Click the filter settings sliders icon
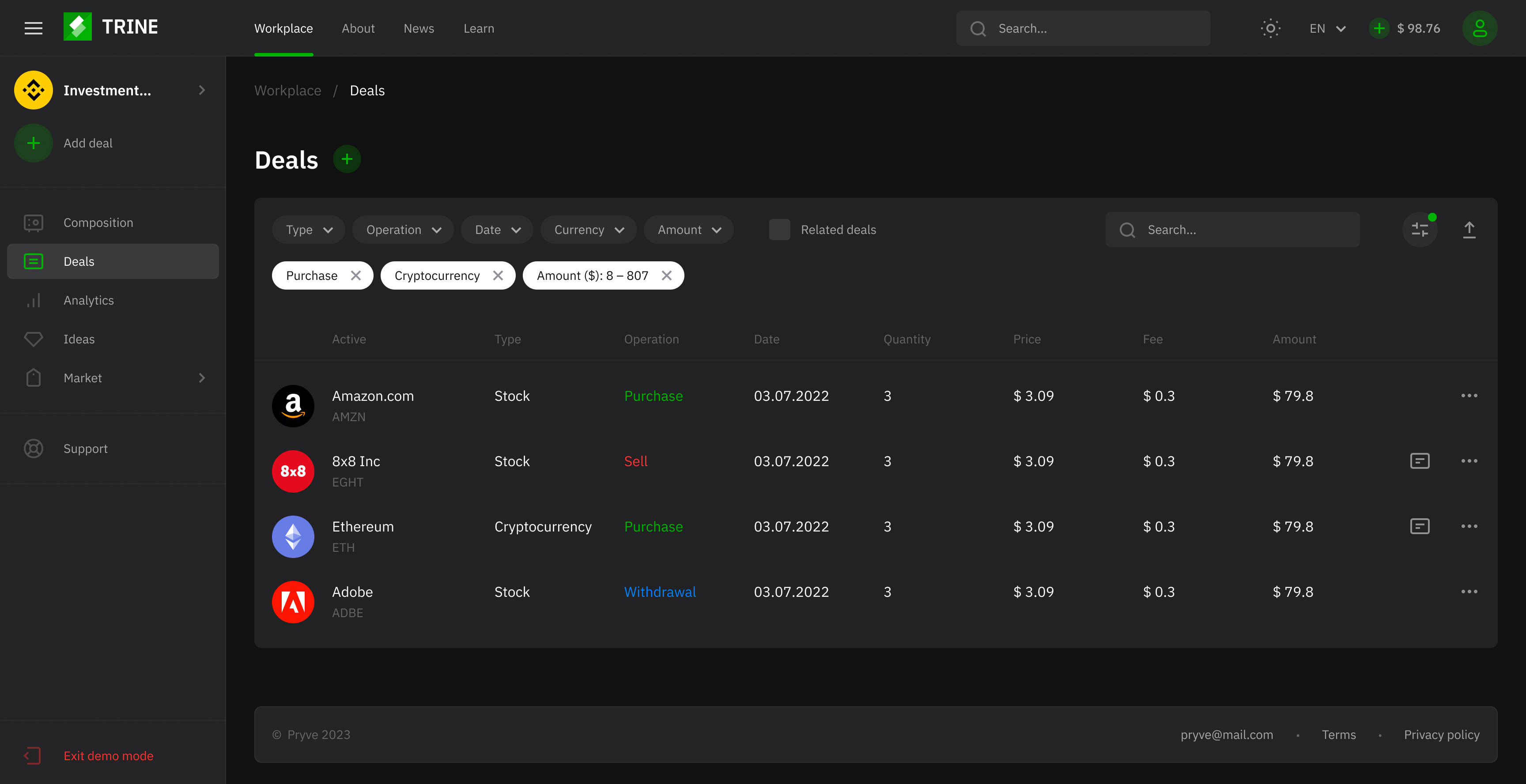 (1420, 230)
